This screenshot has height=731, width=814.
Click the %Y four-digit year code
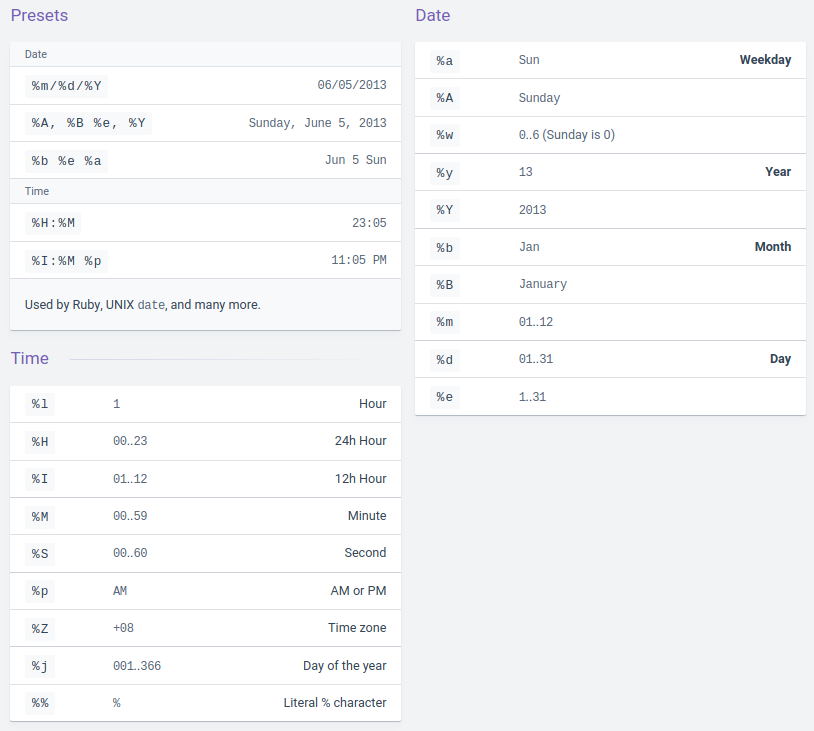point(444,210)
